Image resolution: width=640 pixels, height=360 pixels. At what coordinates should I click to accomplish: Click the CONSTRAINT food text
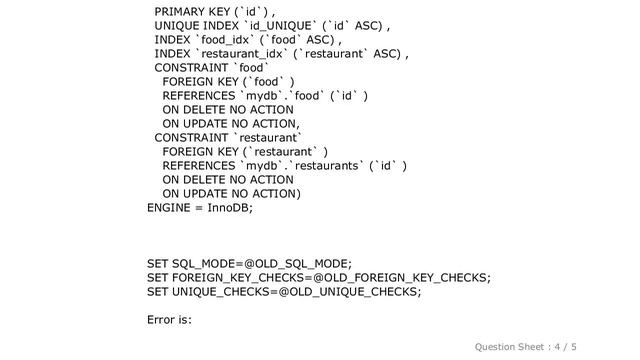pyautogui.click(x=212, y=68)
